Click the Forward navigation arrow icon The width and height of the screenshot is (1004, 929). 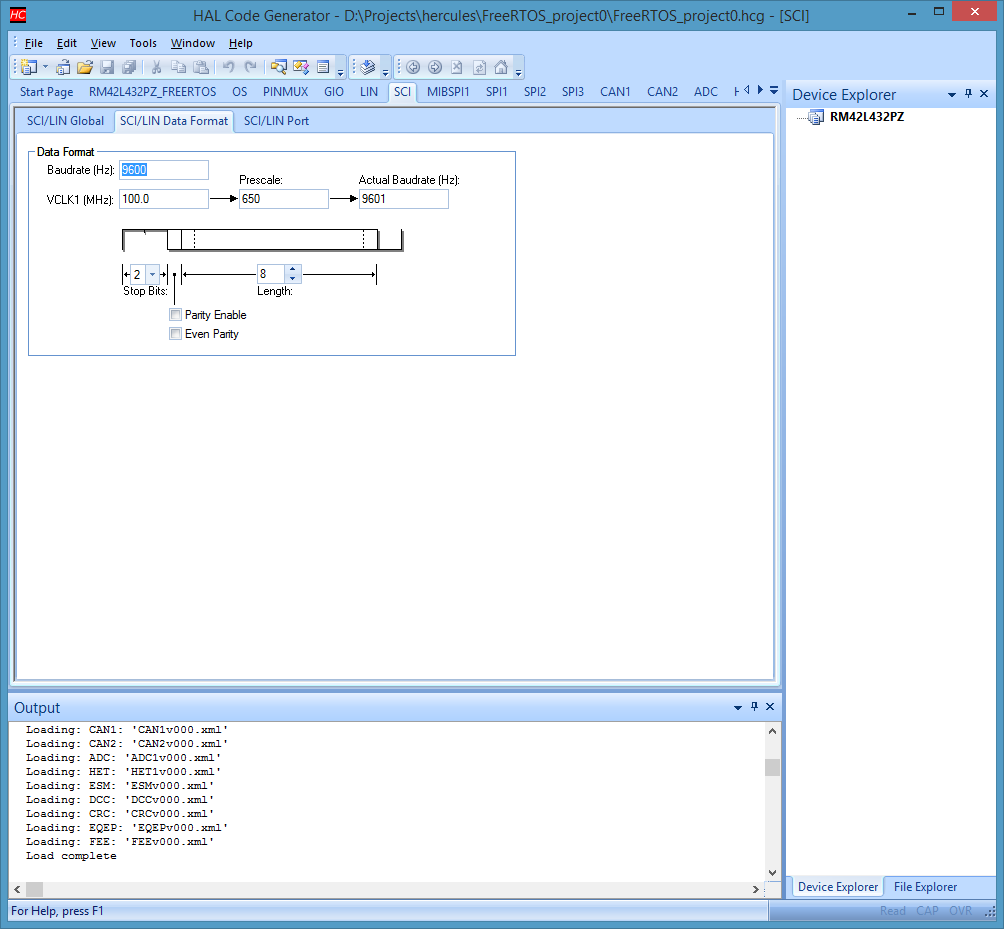point(435,67)
